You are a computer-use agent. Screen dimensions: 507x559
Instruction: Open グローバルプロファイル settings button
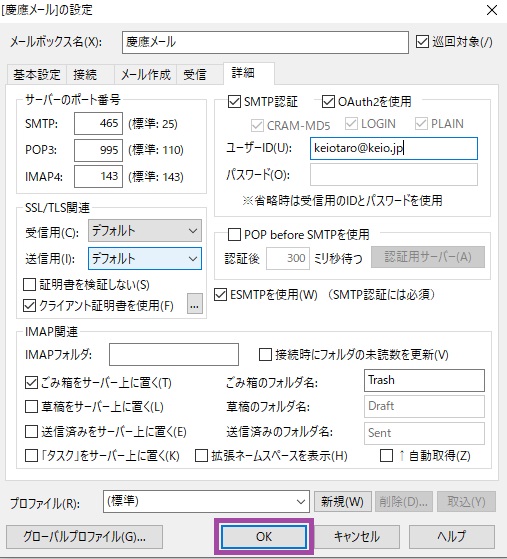click(x=84, y=537)
